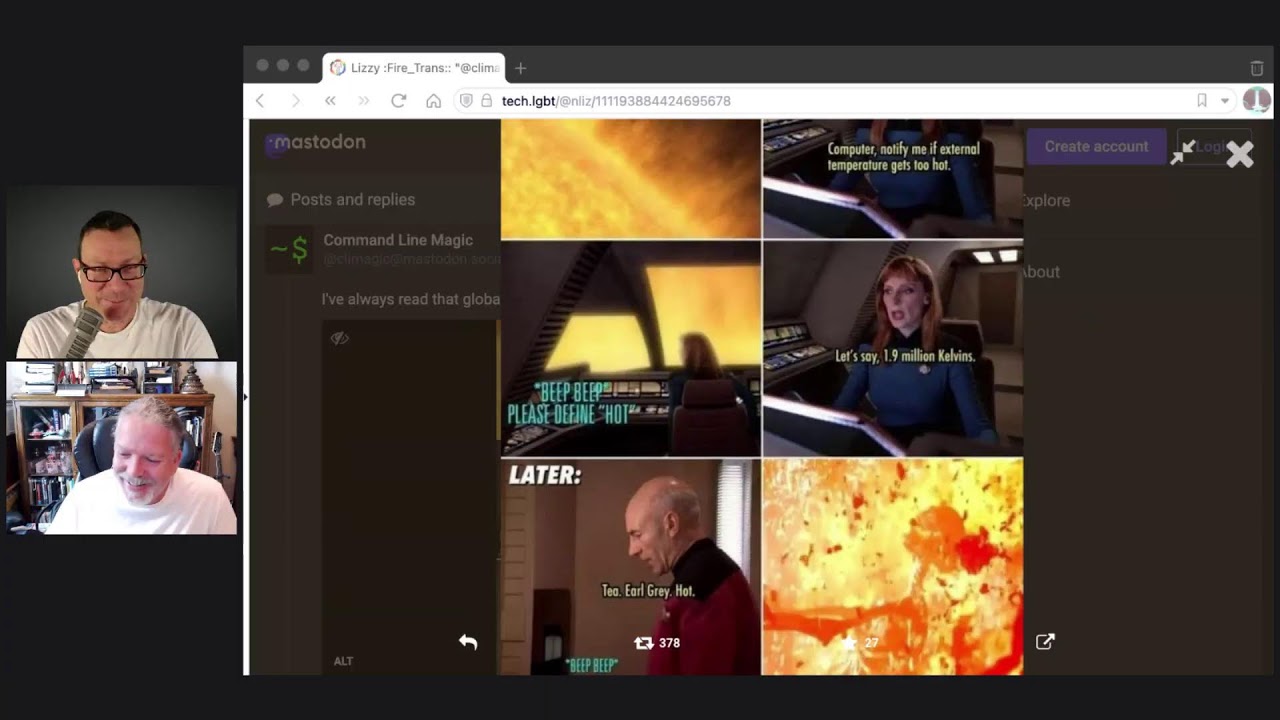Reply to the post with the reply arrow
The width and height of the screenshot is (1280, 720).
point(468,642)
